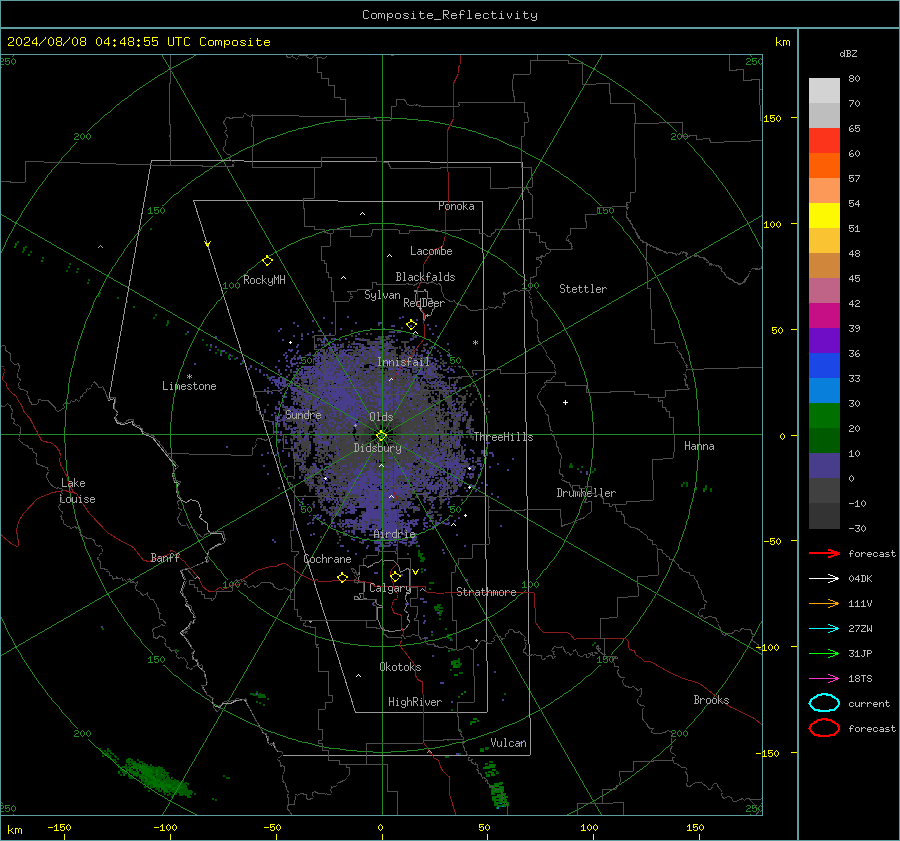Click the ThreeHills label
The image size is (900, 841).
[503, 437]
